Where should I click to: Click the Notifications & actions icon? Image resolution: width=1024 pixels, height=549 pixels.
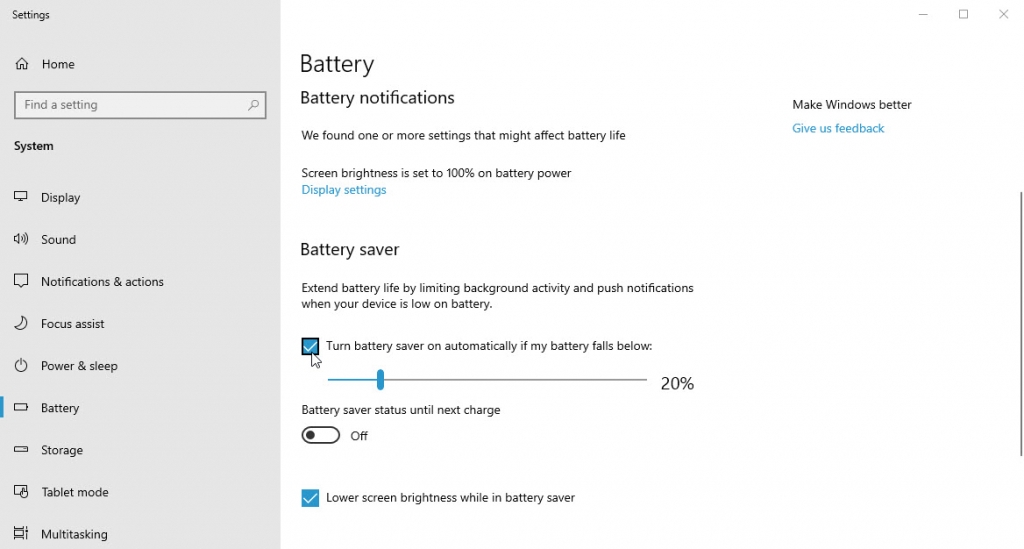(21, 281)
